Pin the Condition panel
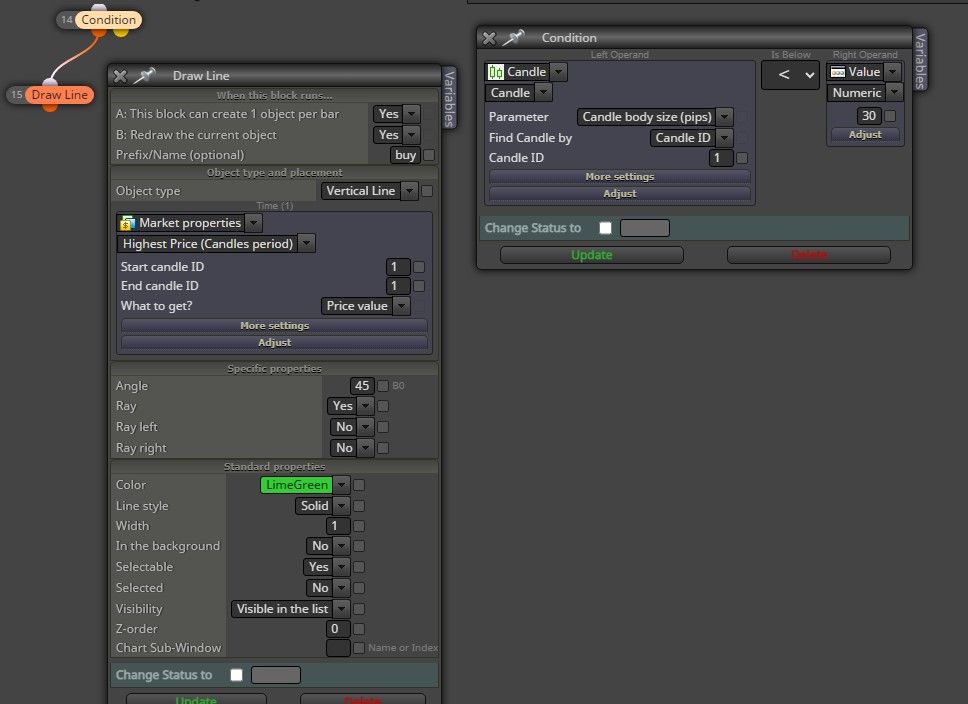 coord(513,38)
